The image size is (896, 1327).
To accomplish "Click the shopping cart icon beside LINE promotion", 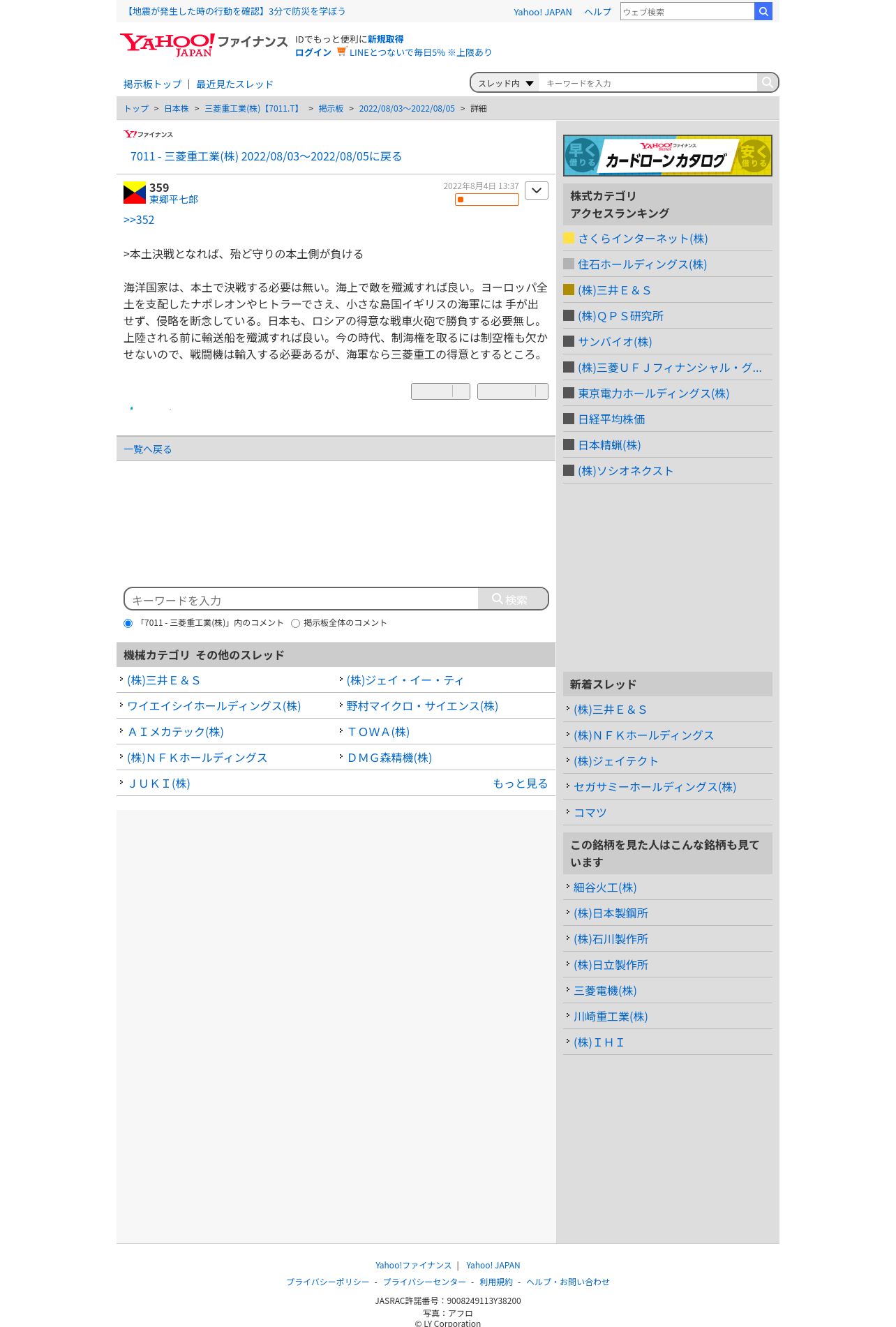I will coord(341,52).
